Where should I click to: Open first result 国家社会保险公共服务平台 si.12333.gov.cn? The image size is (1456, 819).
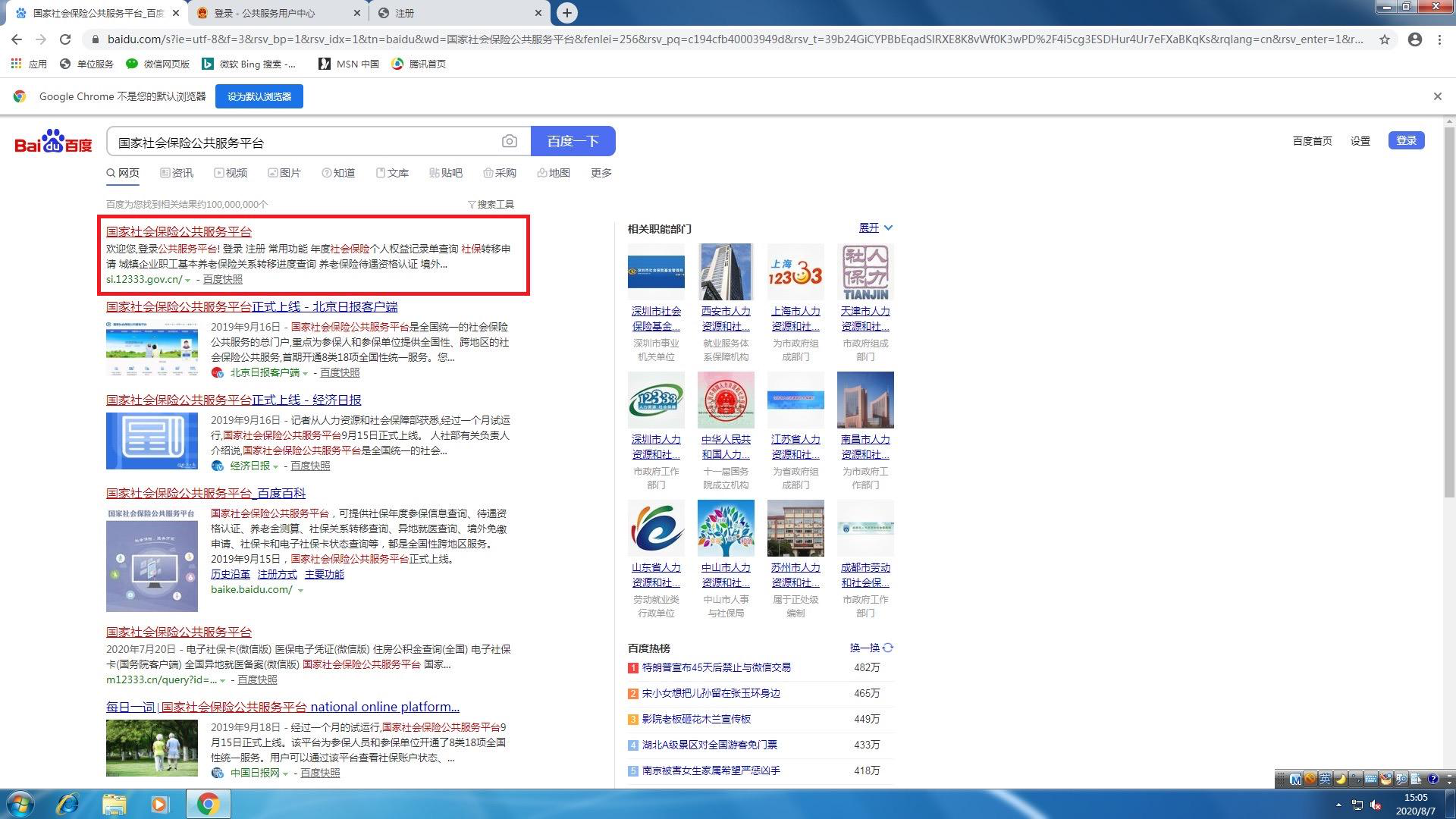tap(179, 231)
